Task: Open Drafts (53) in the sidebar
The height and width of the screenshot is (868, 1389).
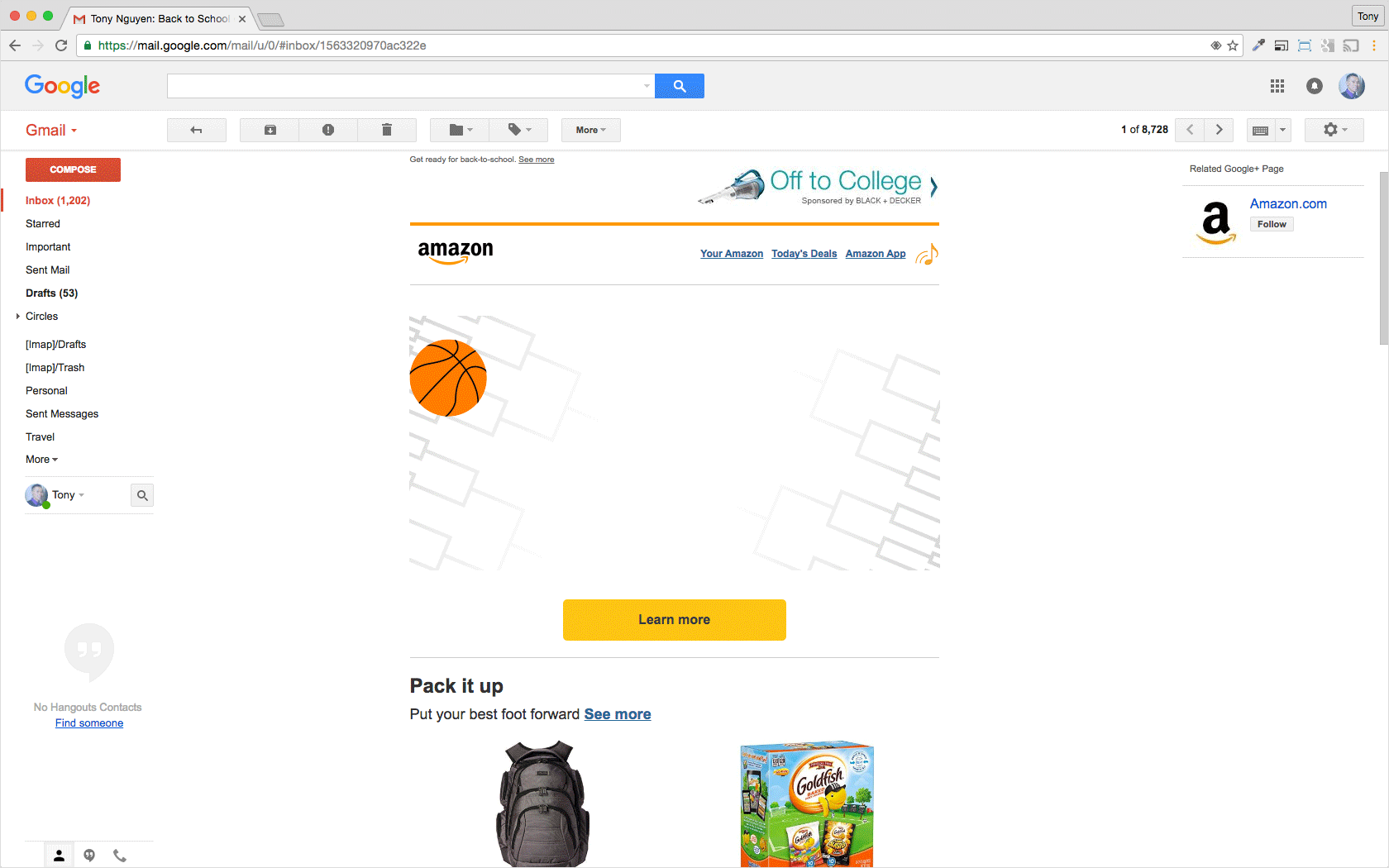Action: point(51,293)
